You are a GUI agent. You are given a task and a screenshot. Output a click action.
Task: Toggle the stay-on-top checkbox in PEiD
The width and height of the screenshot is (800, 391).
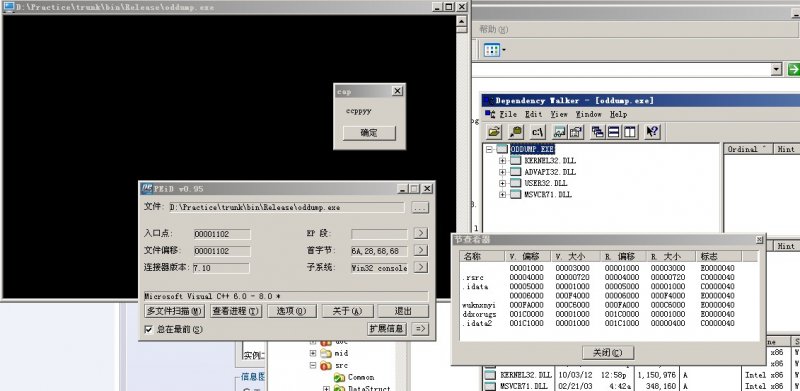[148, 329]
